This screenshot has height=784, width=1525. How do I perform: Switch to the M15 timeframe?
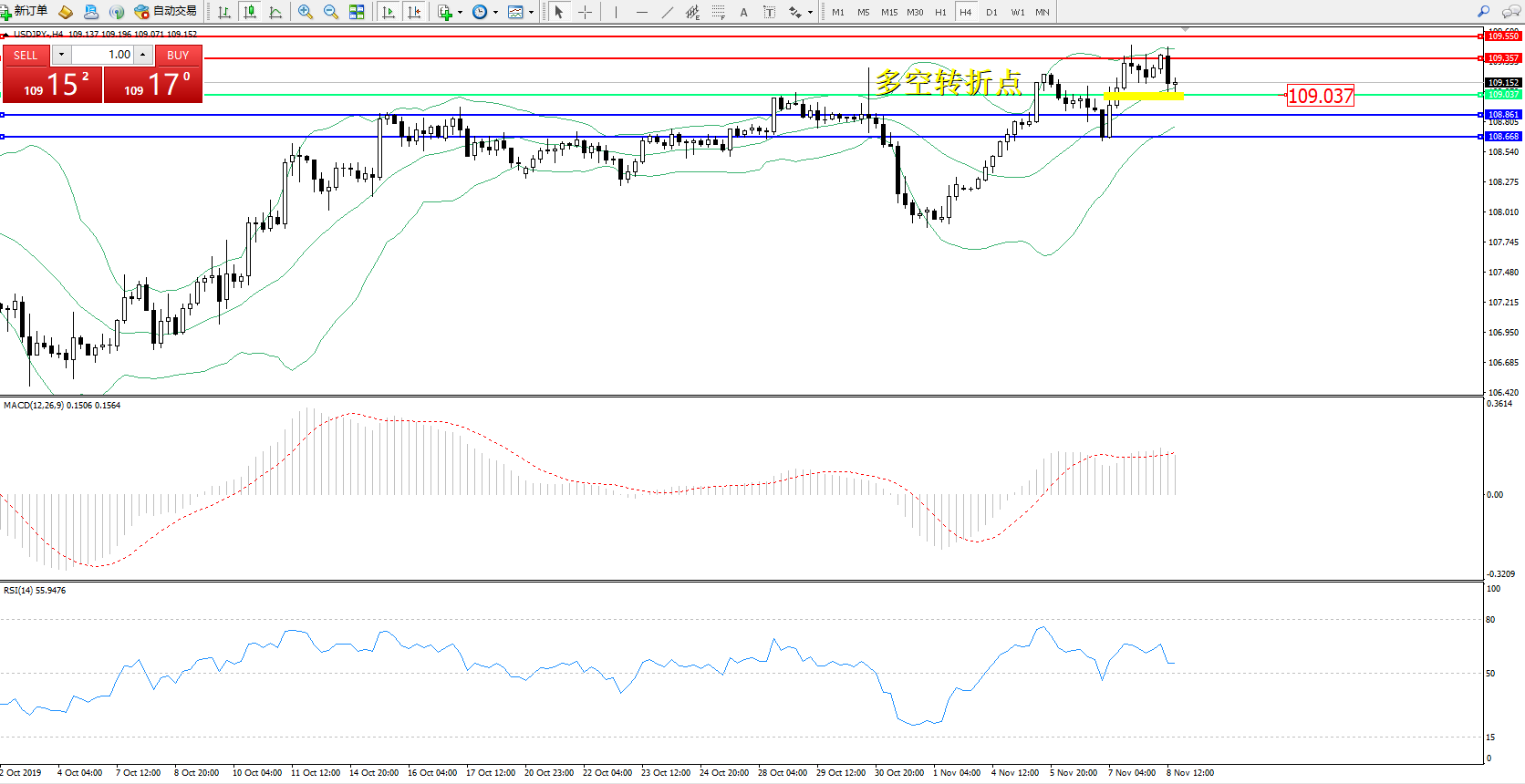(x=888, y=12)
